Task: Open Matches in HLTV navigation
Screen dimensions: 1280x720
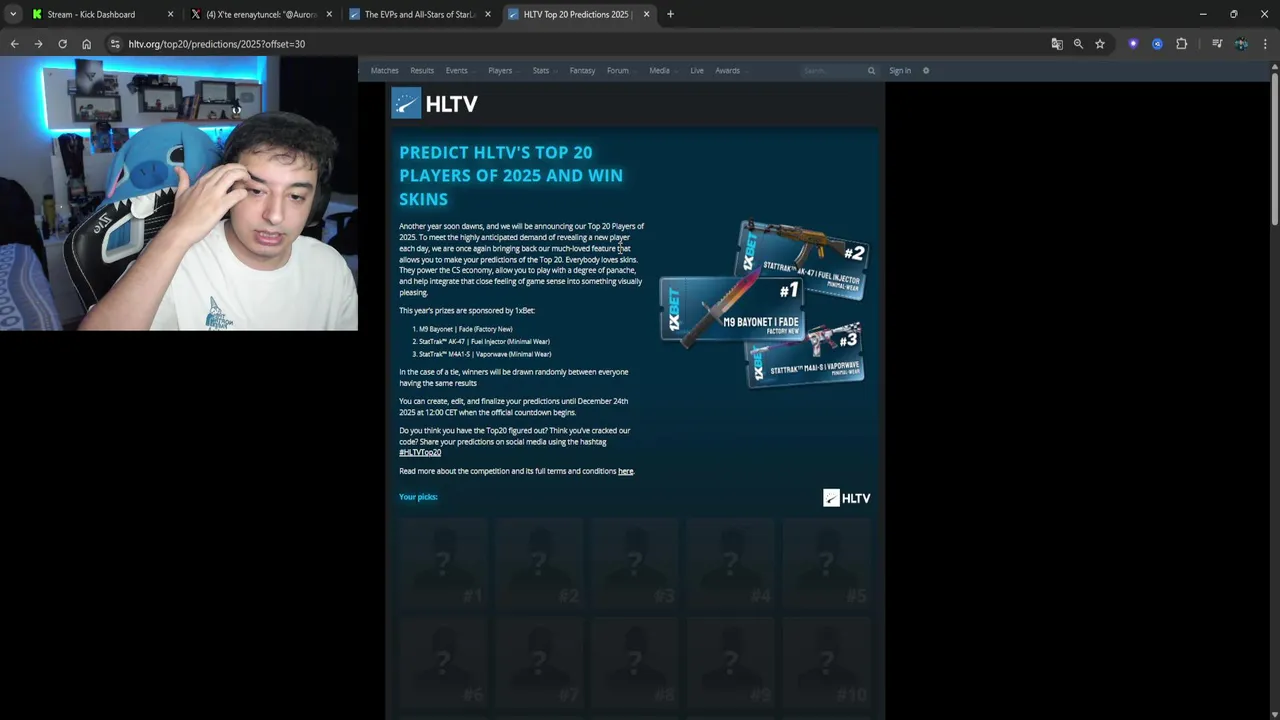Action: click(385, 71)
